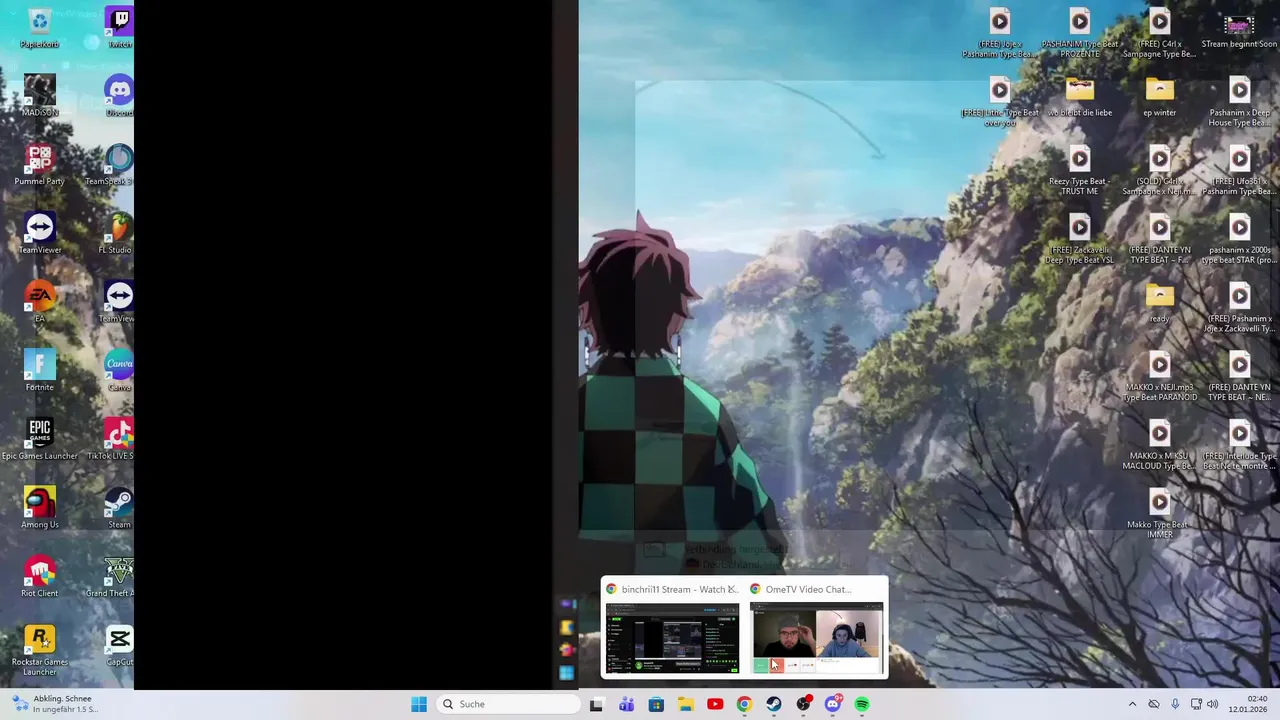The width and height of the screenshot is (1280, 720).
Task: Select the 'STream beginnt Soon' video file
Action: click(1239, 29)
